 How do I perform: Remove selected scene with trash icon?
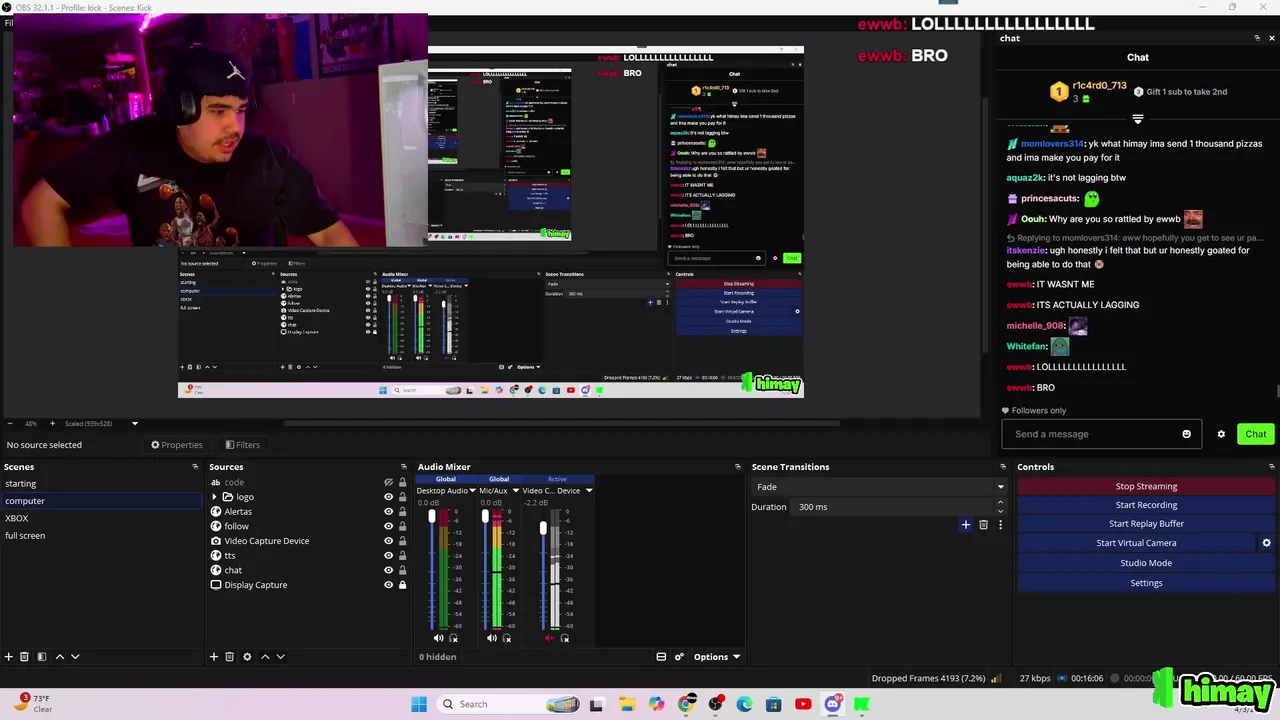[x=24, y=657]
